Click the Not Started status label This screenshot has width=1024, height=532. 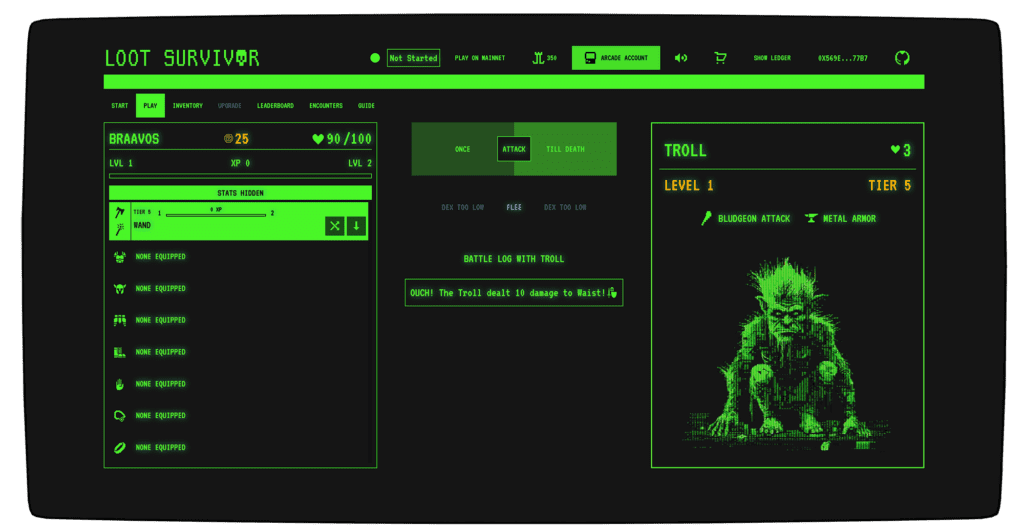(x=413, y=58)
